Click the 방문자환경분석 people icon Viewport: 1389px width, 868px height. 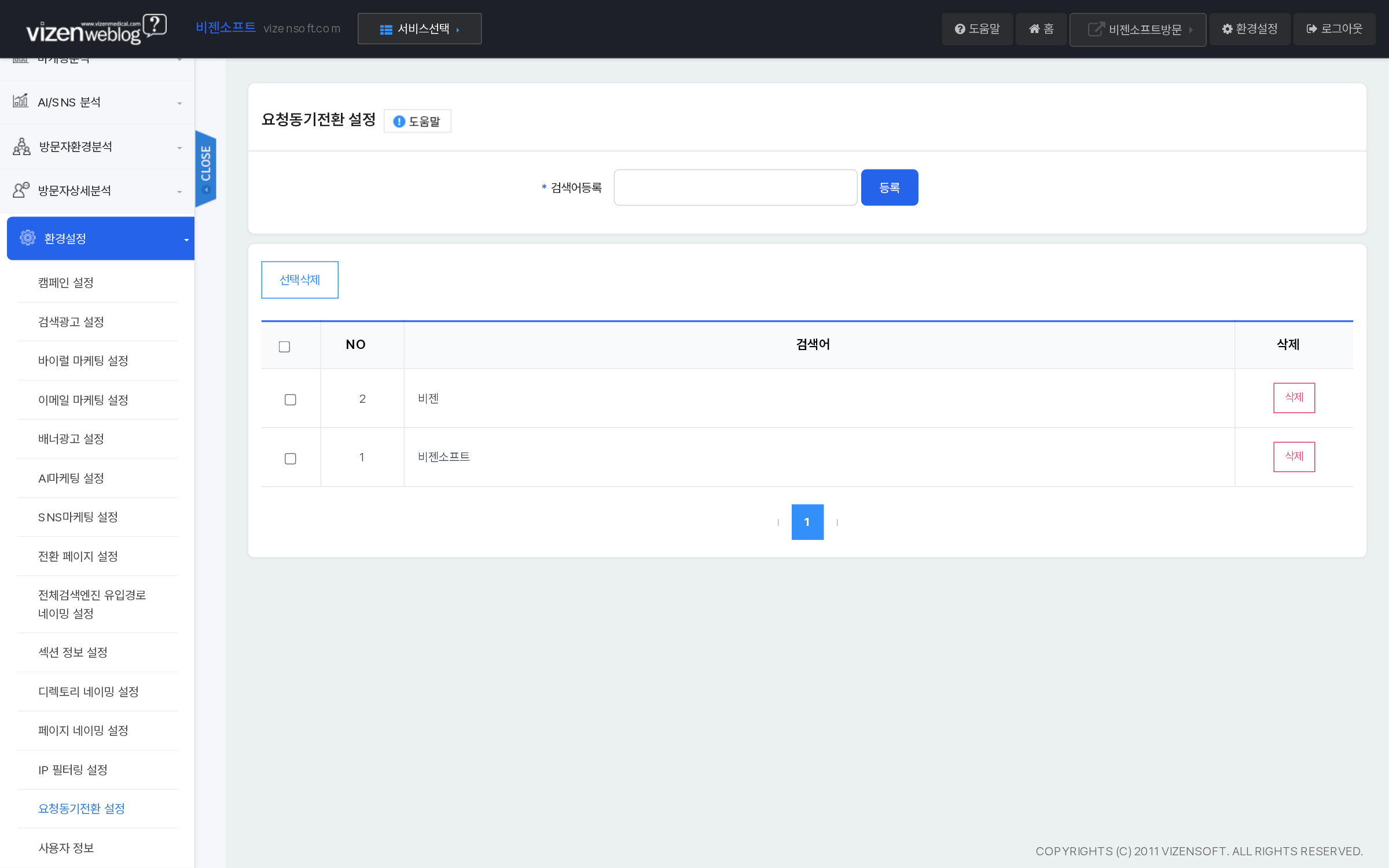[21, 146]
